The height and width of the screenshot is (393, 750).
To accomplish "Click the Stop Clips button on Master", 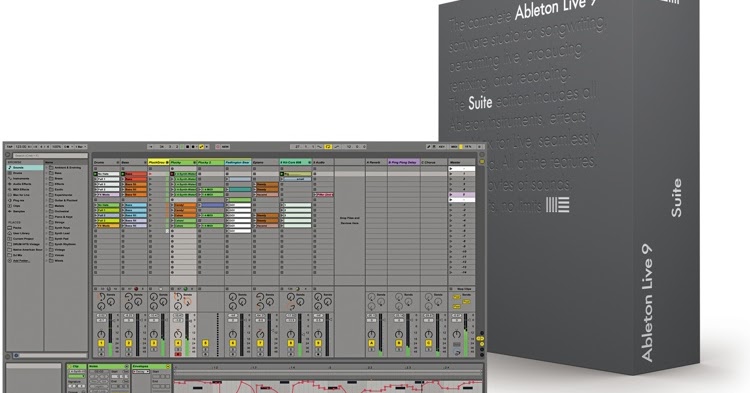I will [464, 289].
